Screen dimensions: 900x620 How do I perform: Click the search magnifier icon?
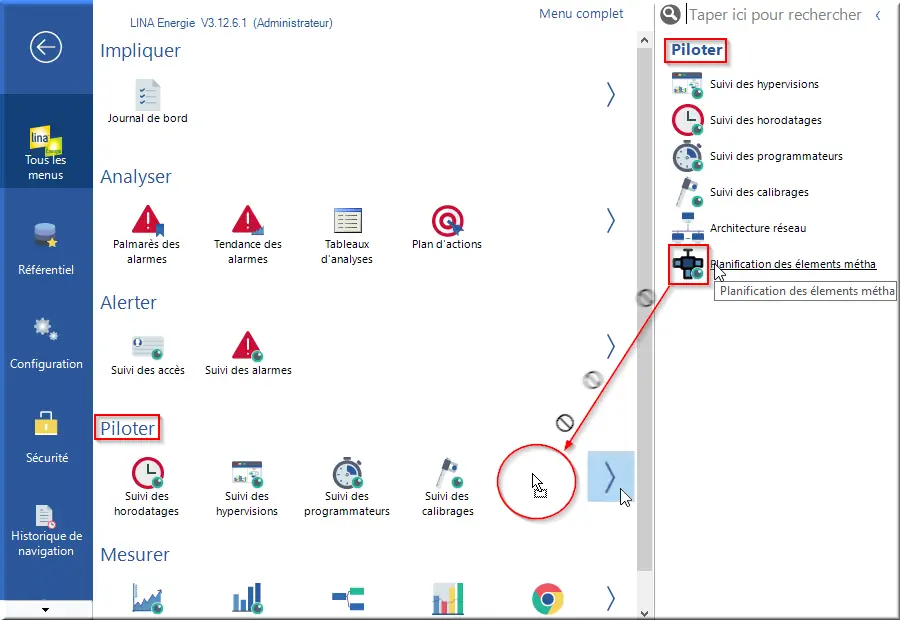click(670, 14)
